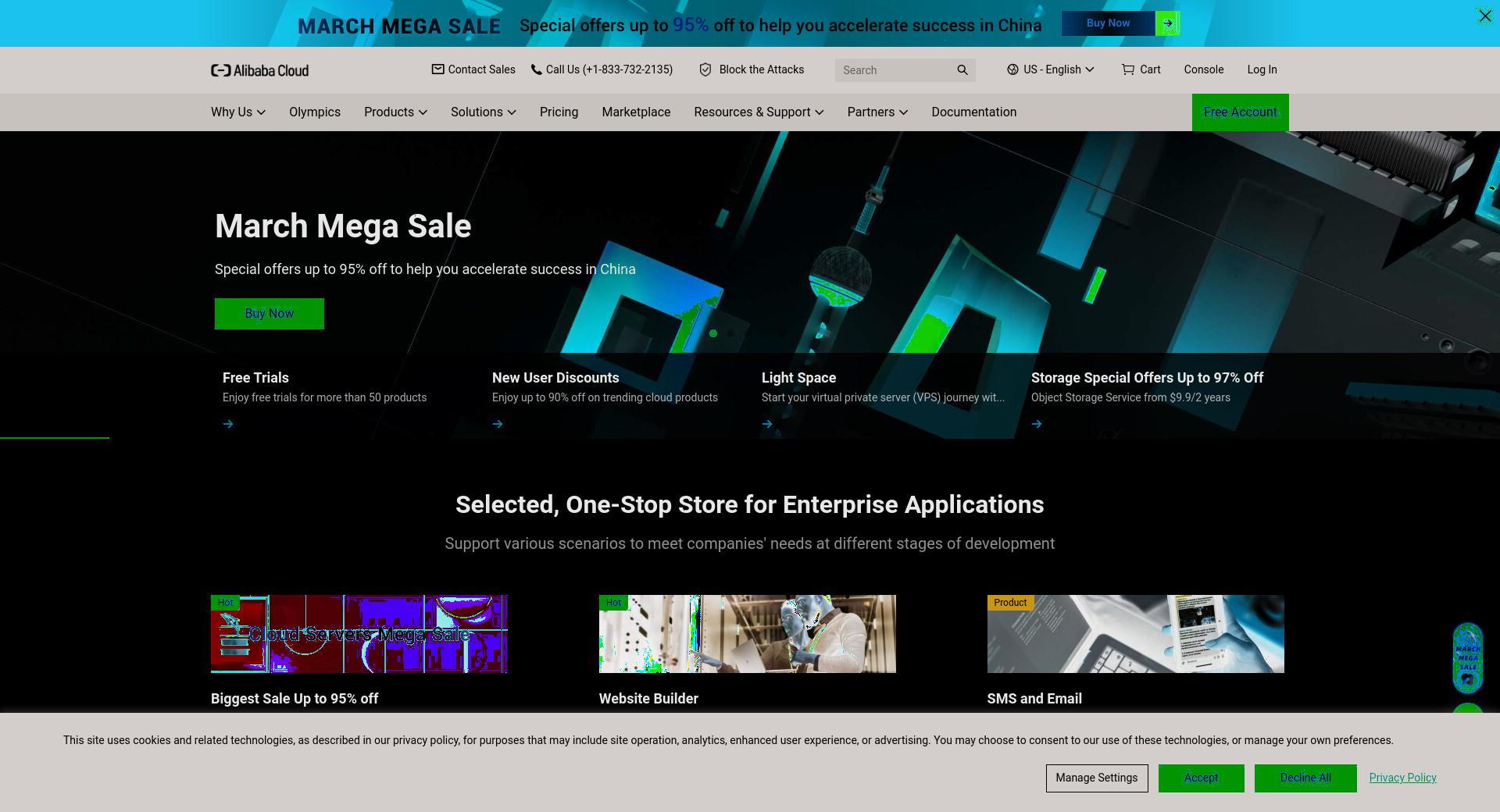Open the Privacy Policy link
Image resolution: width=1500 pixels, height=812 pixels.
(1402, 778)
